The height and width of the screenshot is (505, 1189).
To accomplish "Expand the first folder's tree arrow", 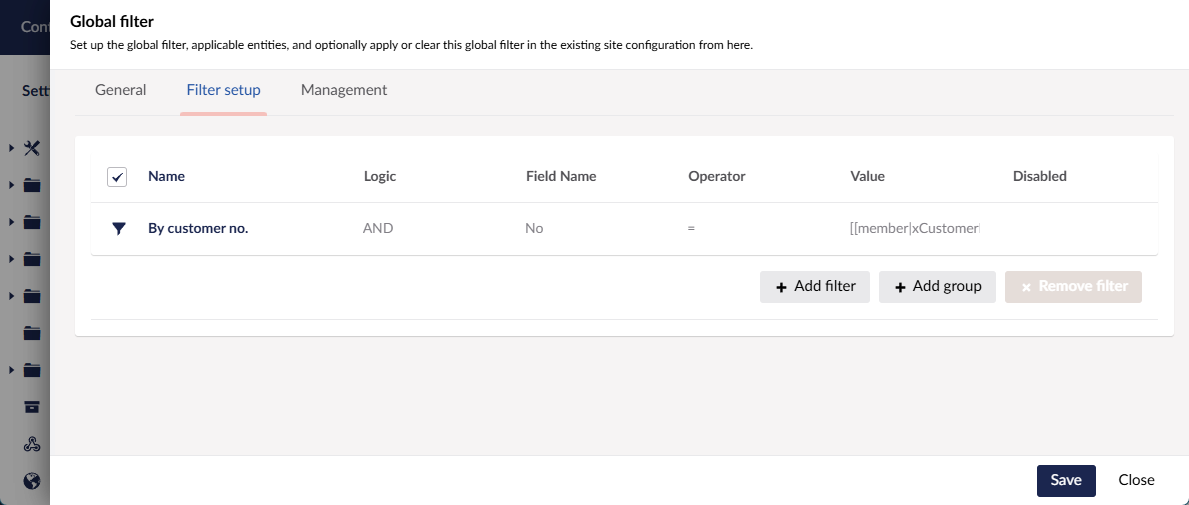I will 11,185.
